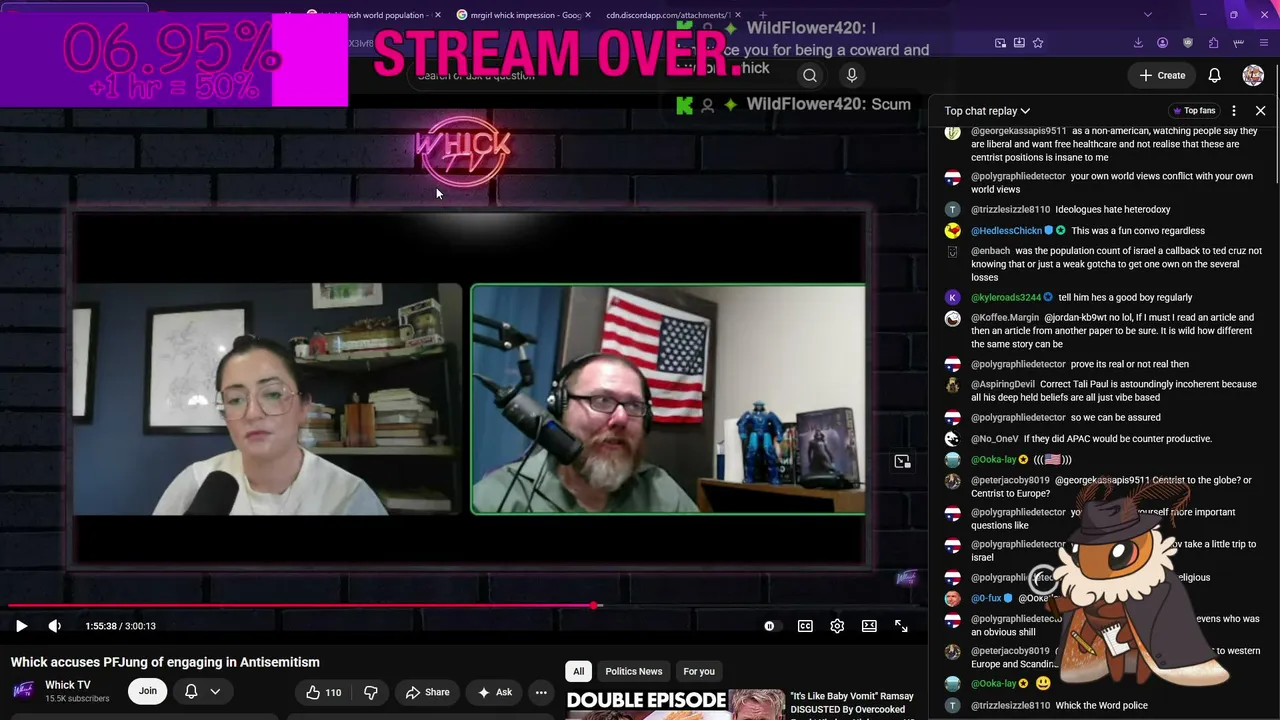Close the cdn.discordapp.com tab
The image size is (1280, 720).
coord(738,15)
